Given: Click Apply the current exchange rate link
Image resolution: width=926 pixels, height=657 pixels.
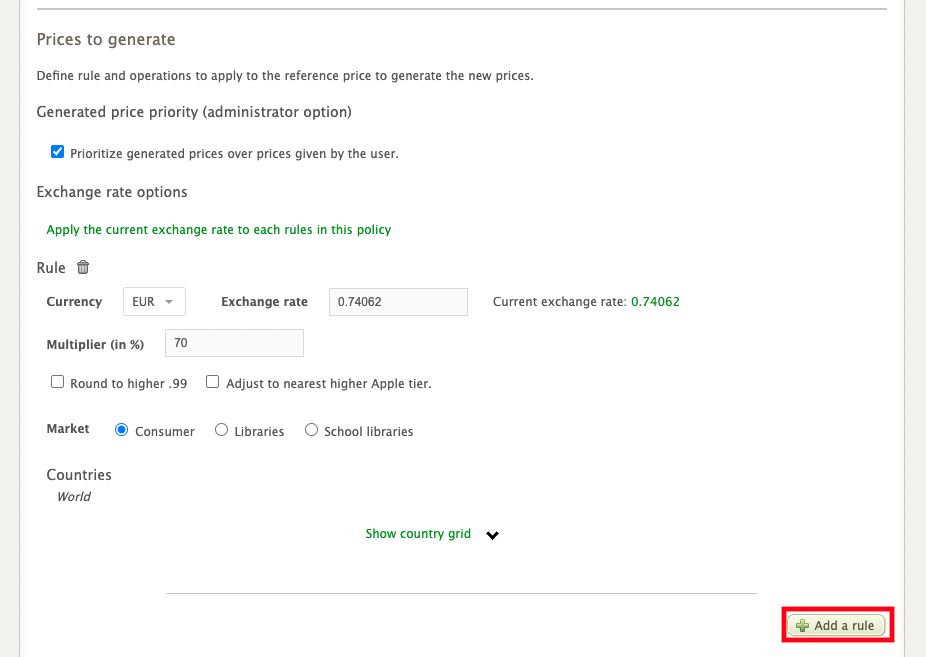Looking at the screenshot, I should point(219,230).
